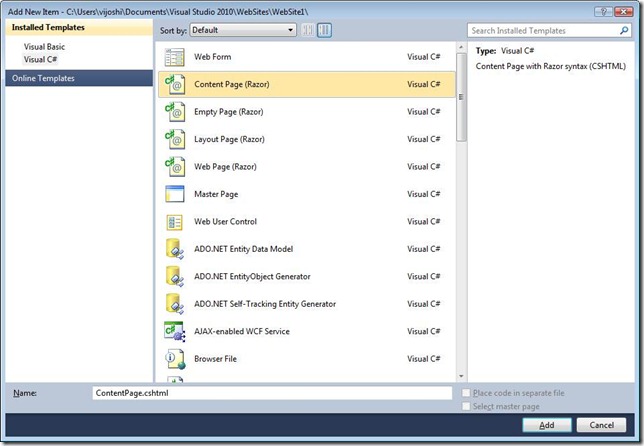This screenshot has width=644, height=446.
Task: Close the Add New Item dialog
Action: click(623, 11)
